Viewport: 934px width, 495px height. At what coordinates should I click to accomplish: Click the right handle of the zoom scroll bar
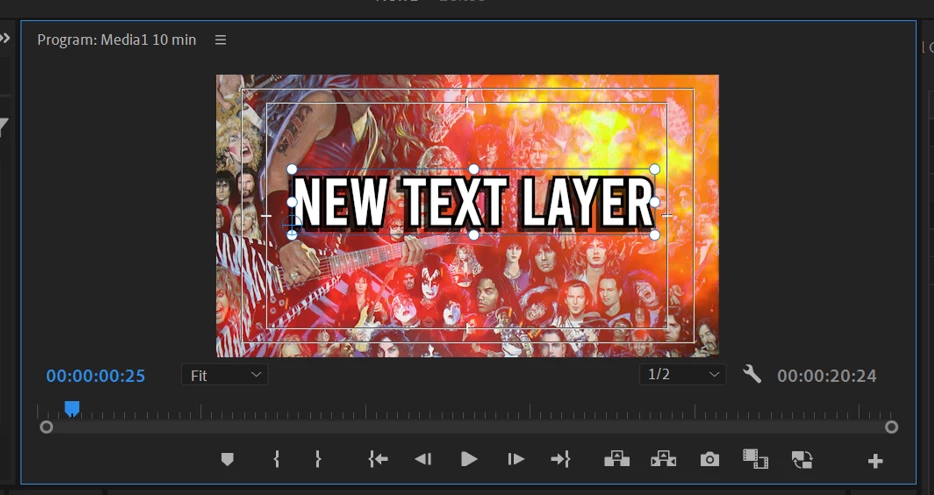tap(891, 427)
